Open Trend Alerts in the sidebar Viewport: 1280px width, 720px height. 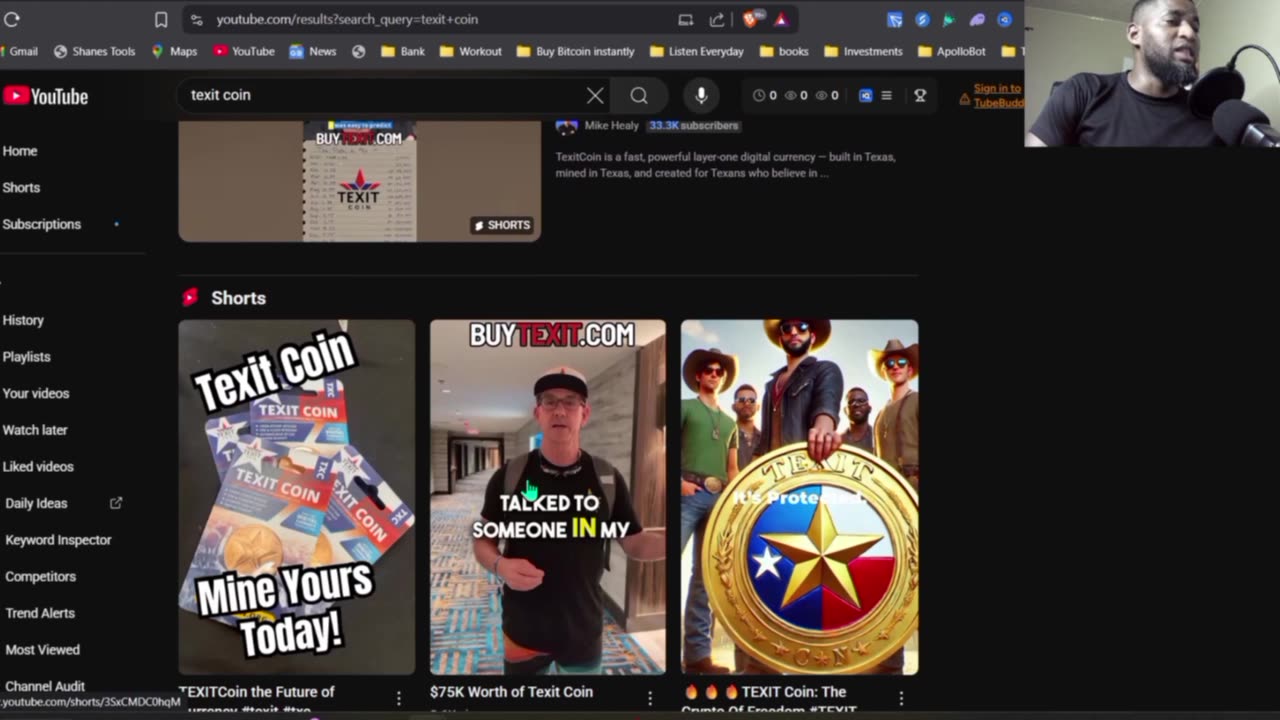pos(40,613)
